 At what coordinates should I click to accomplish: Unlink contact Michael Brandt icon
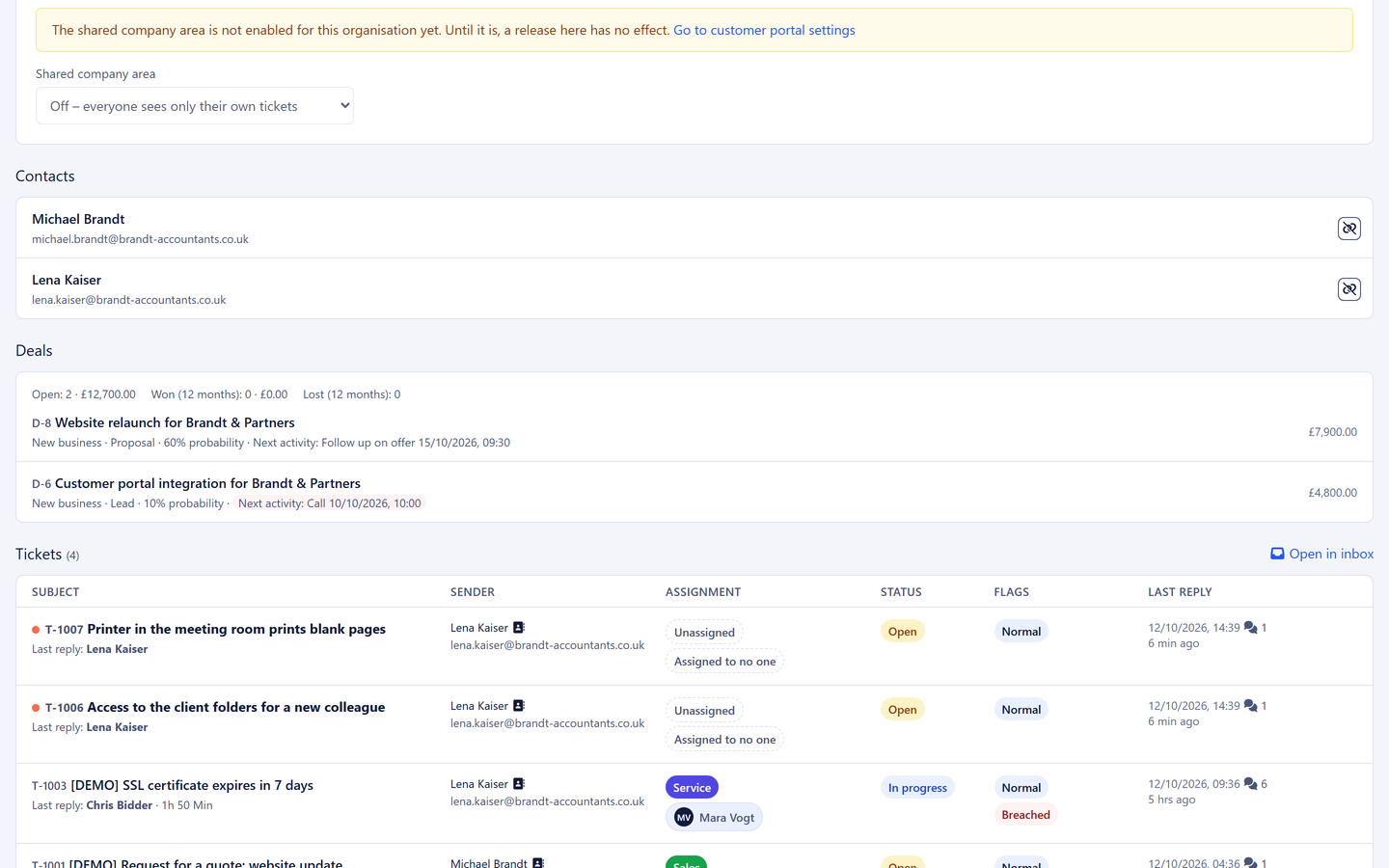click(x=1348, y=229)
